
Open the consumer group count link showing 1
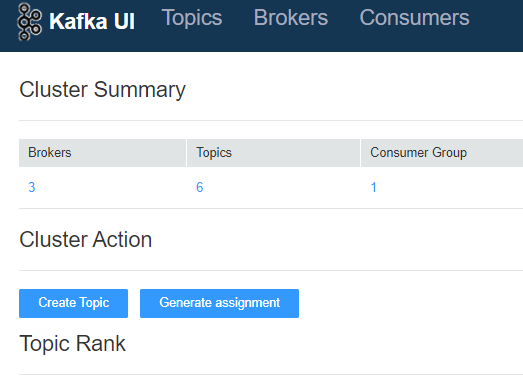pyautogui.click(x=374, y=187)
